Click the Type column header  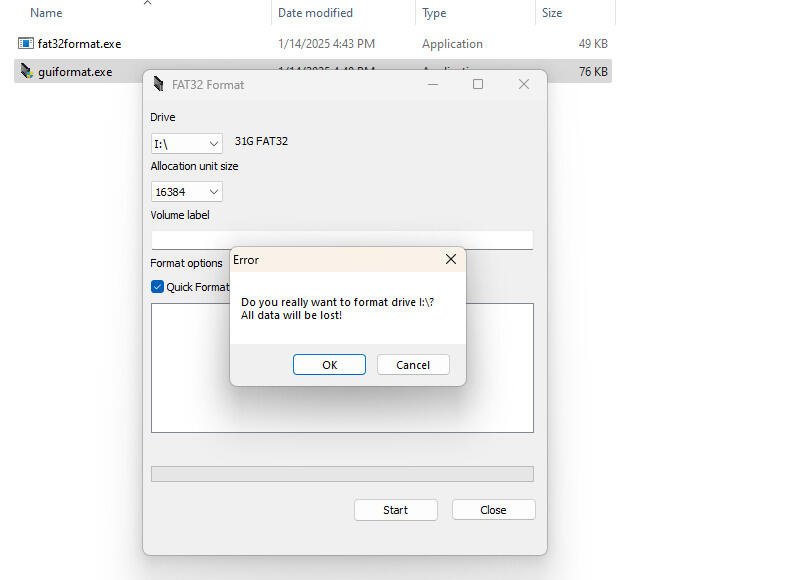(x=434, y=13)
